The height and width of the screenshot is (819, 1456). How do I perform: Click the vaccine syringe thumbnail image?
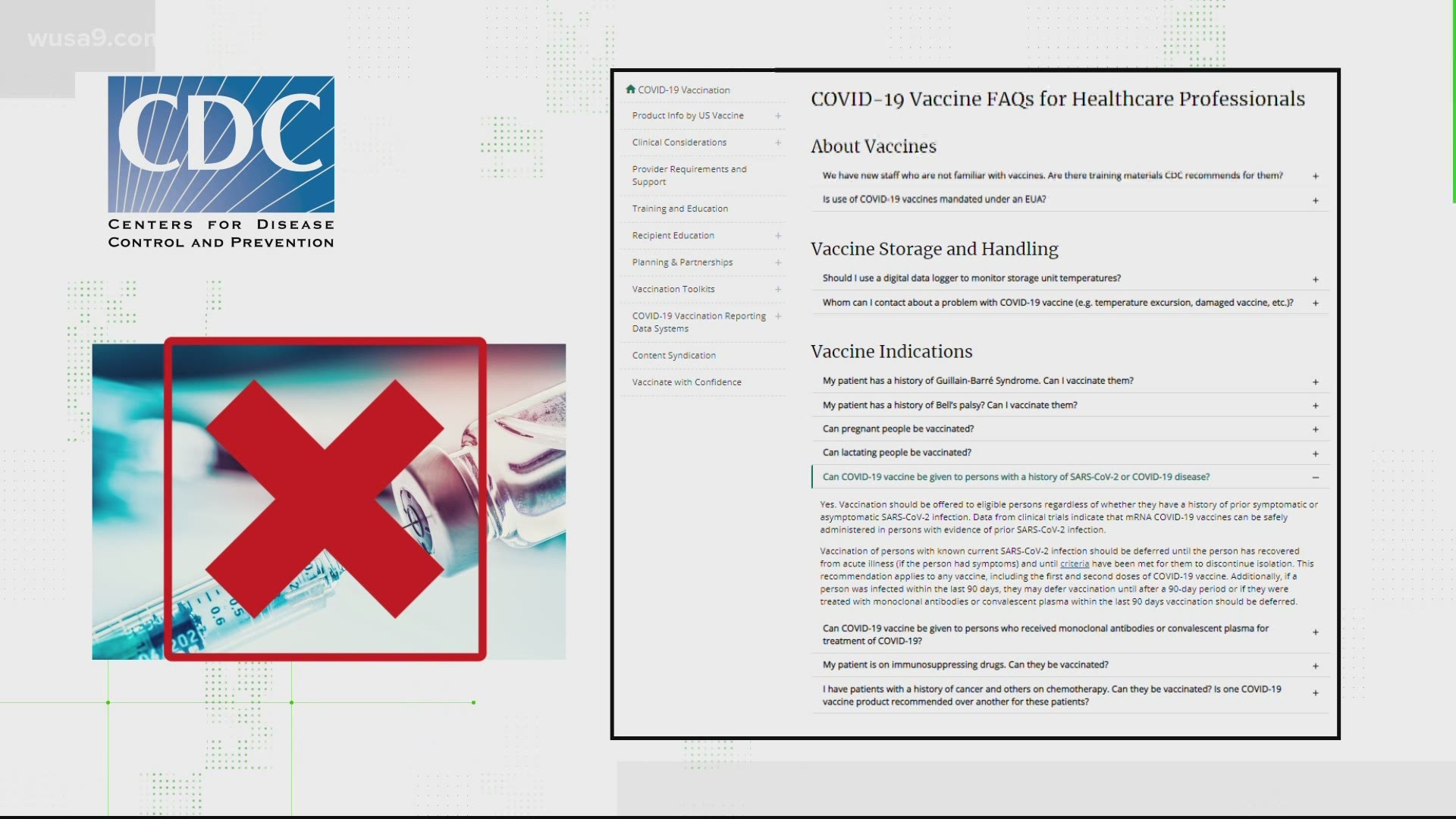click(x=327, y=498)
